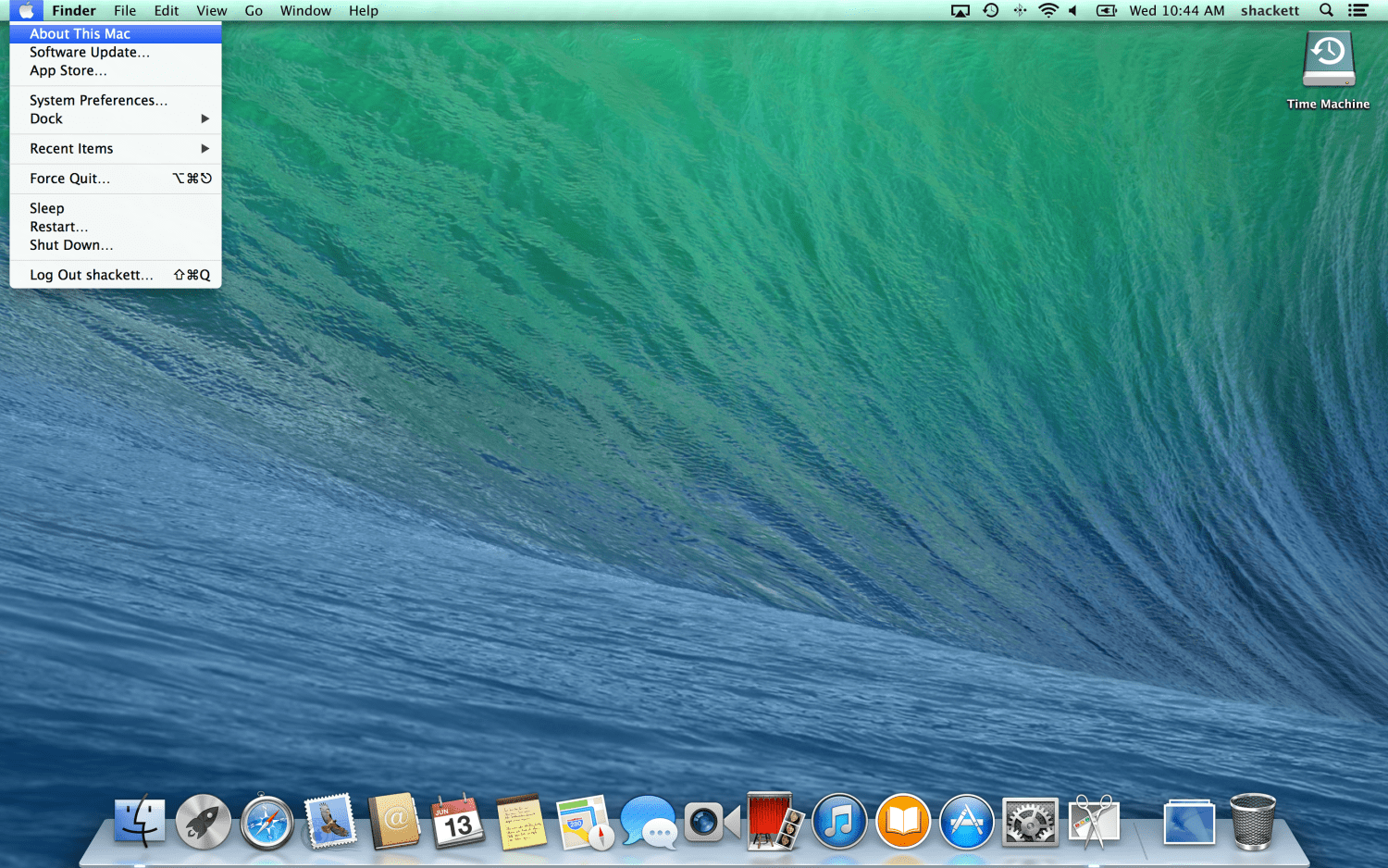Open the Wi-Fi status menu
Image resolution: width=1388 pixels, height=868 pixels.
tap(1047, 10)
